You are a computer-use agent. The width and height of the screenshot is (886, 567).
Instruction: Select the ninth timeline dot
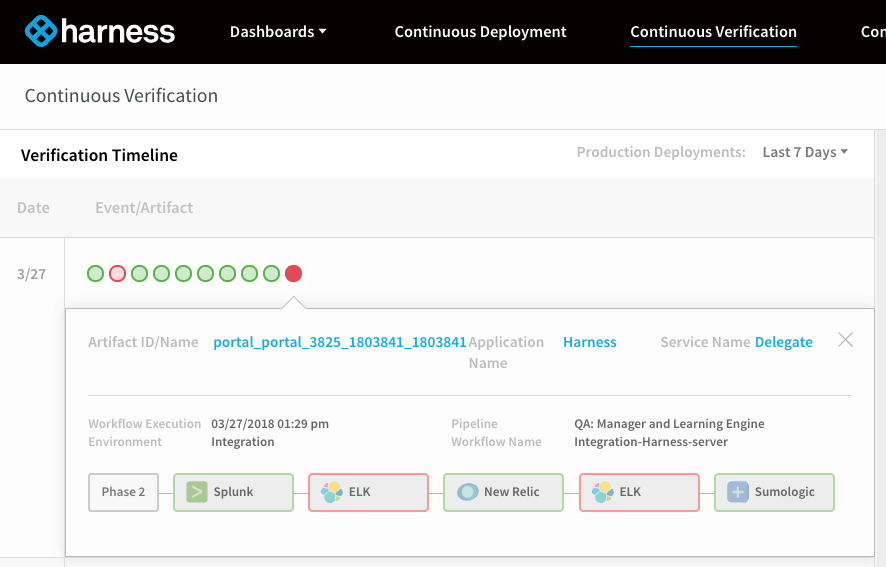(271, 274)
